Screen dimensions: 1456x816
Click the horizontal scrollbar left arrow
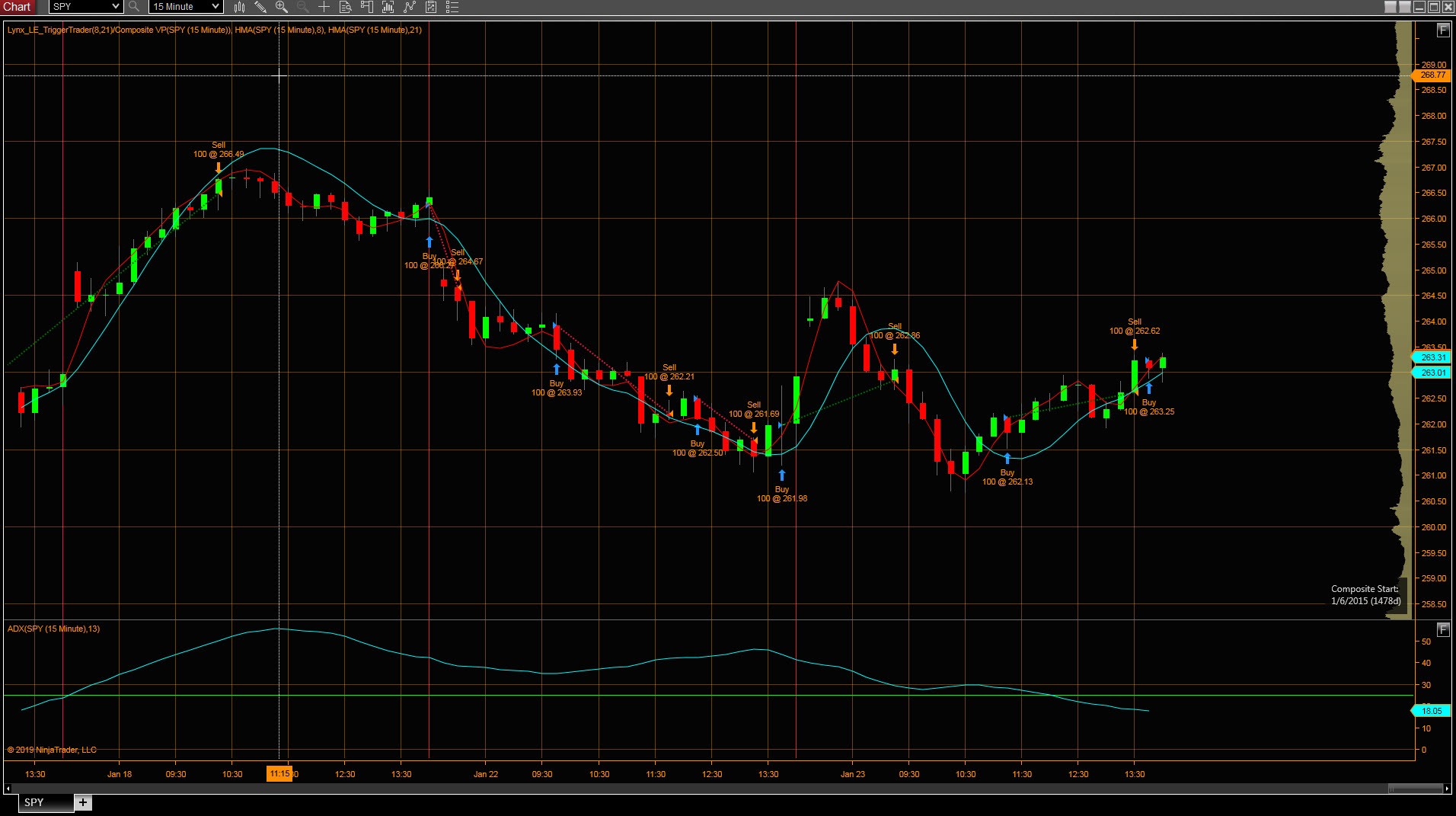pyautogui.click(x=8, y=789)
